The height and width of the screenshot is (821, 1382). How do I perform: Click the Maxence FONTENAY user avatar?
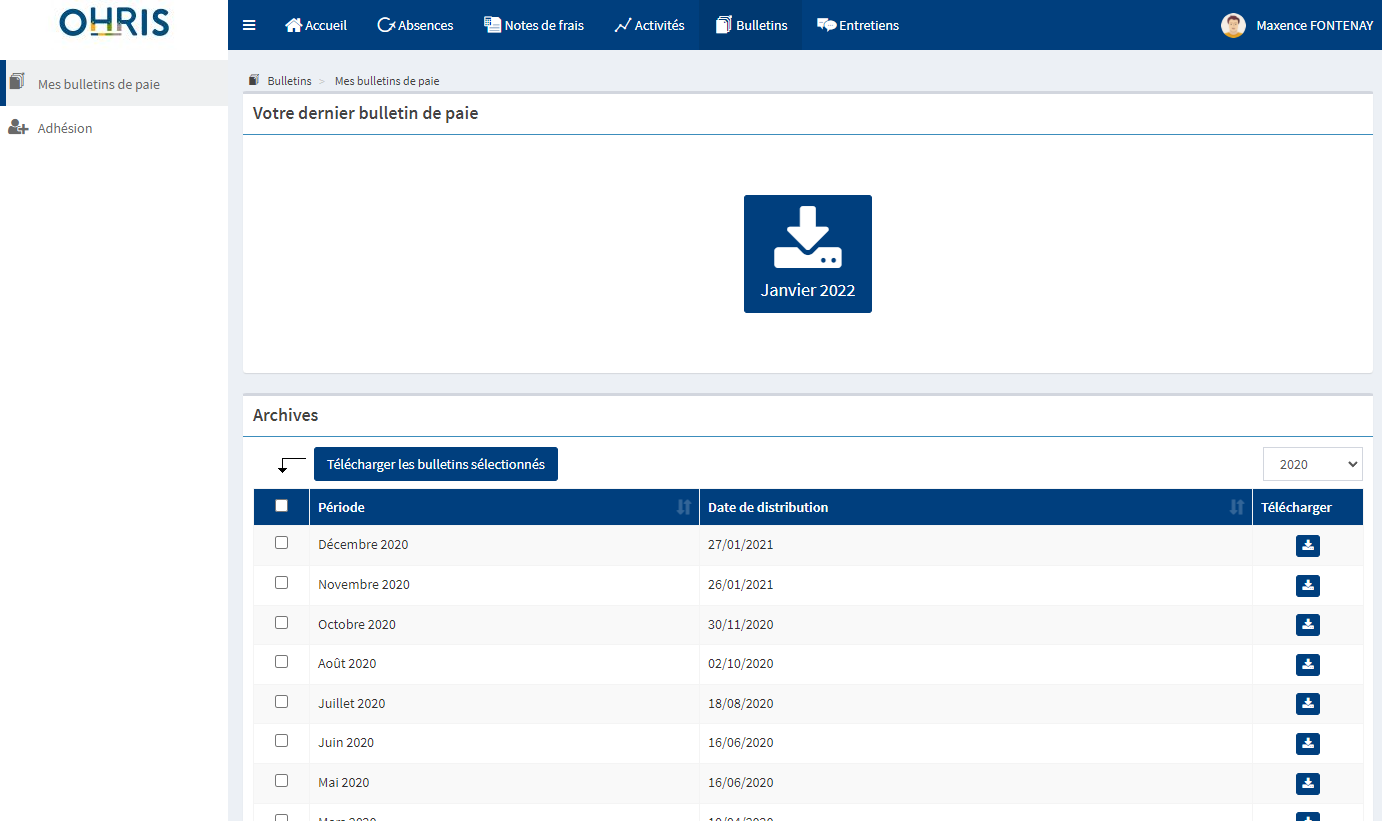click(x=1233, y=25)
